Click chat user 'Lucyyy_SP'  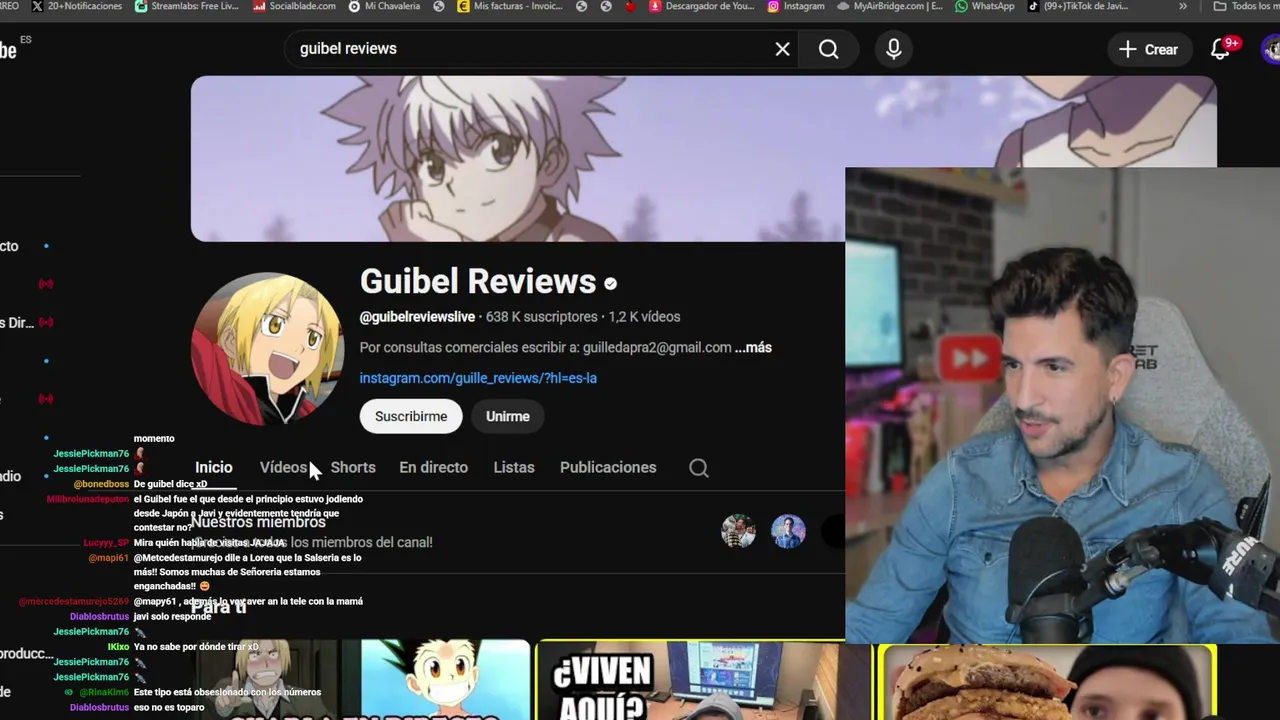click(106, 543)
